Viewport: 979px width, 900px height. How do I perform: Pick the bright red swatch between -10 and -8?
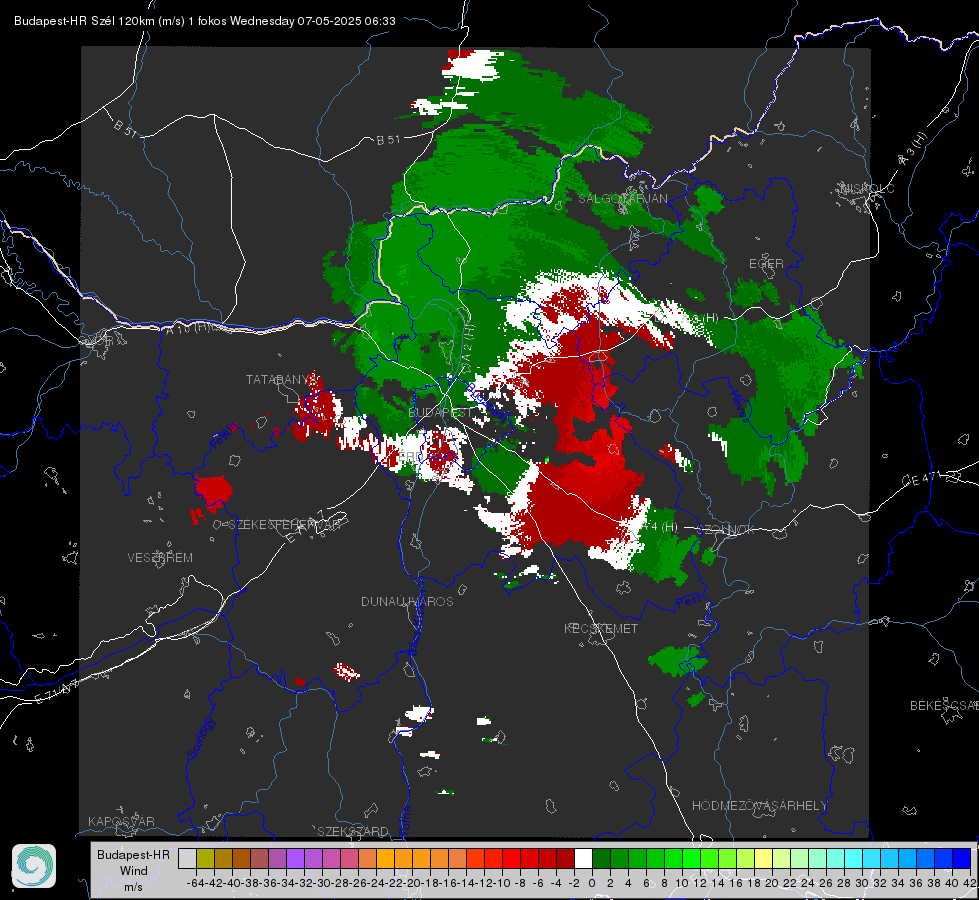511,858
